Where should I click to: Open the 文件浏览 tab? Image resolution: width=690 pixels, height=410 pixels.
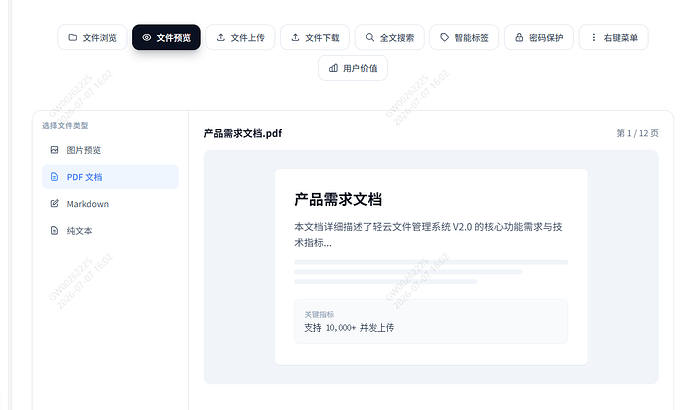[92, 37]
